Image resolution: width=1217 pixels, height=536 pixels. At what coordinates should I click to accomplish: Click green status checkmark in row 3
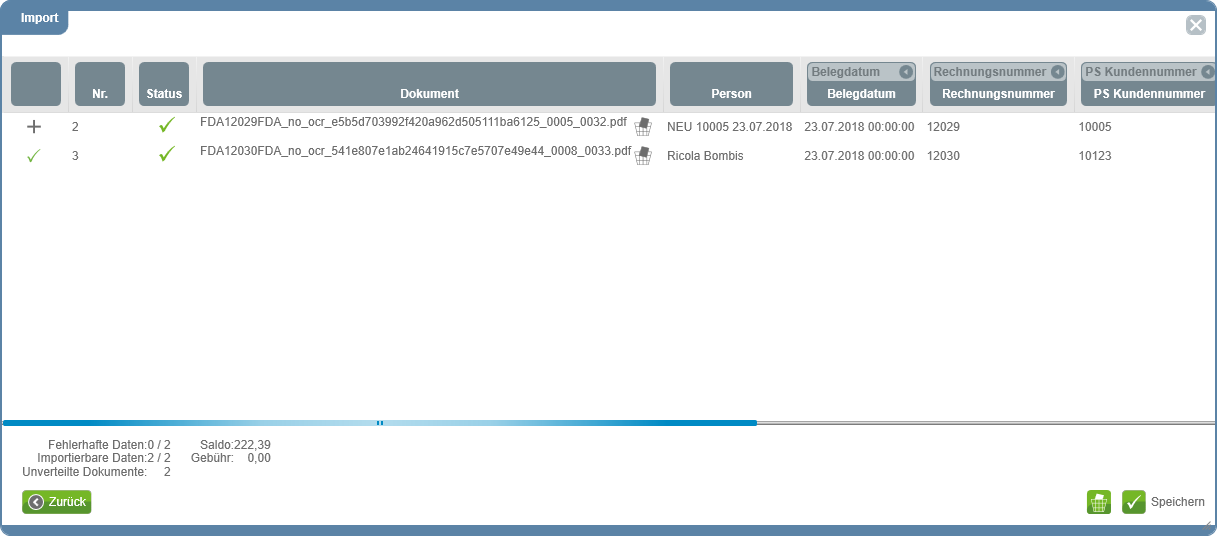point(166,155)
